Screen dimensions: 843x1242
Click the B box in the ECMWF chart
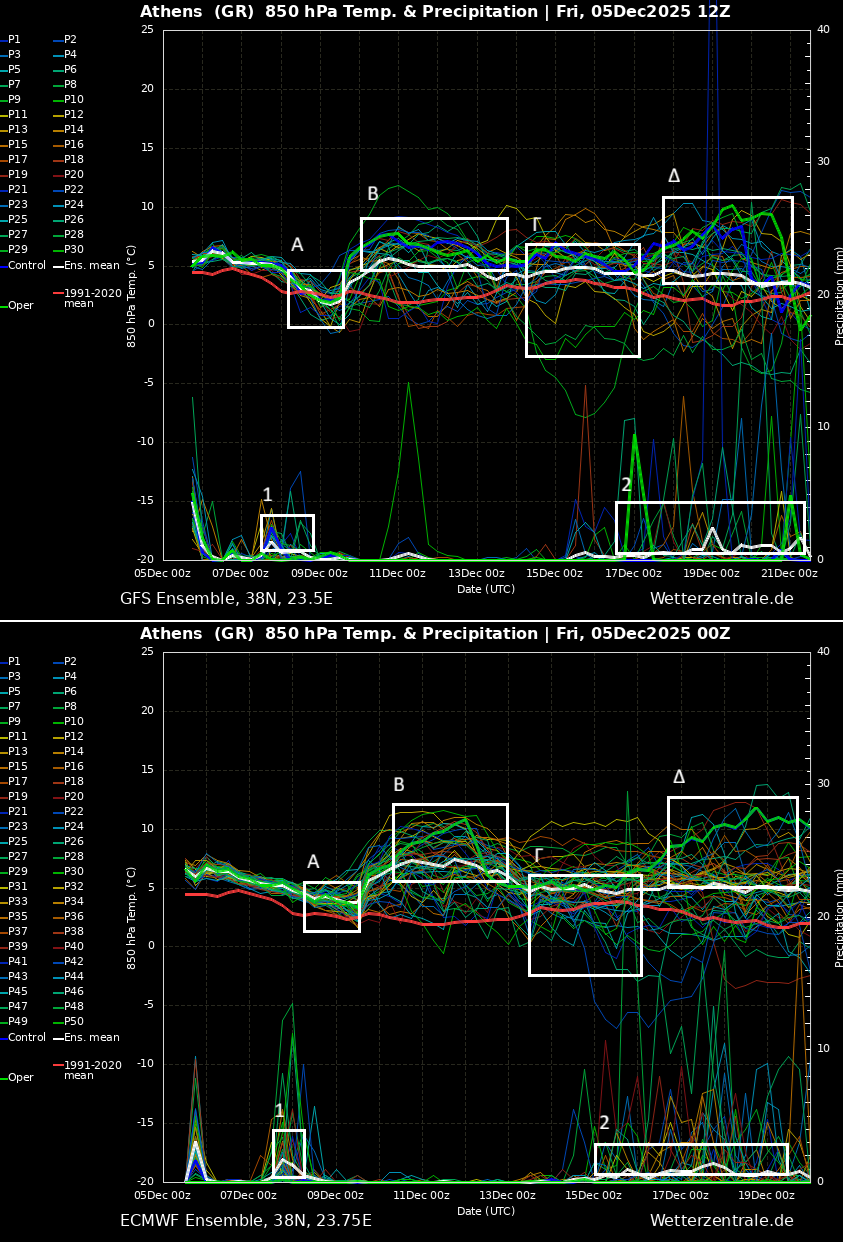pos(450,842)
